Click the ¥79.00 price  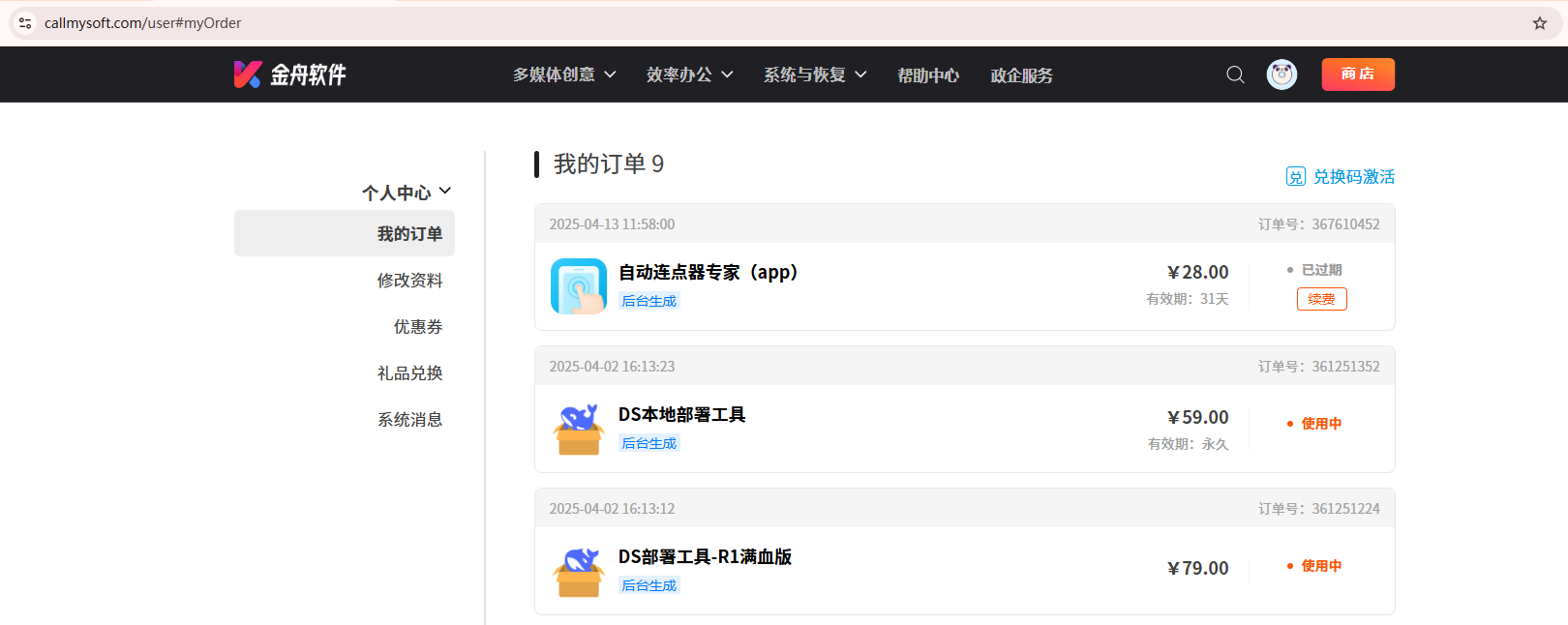pos(1198,568)
